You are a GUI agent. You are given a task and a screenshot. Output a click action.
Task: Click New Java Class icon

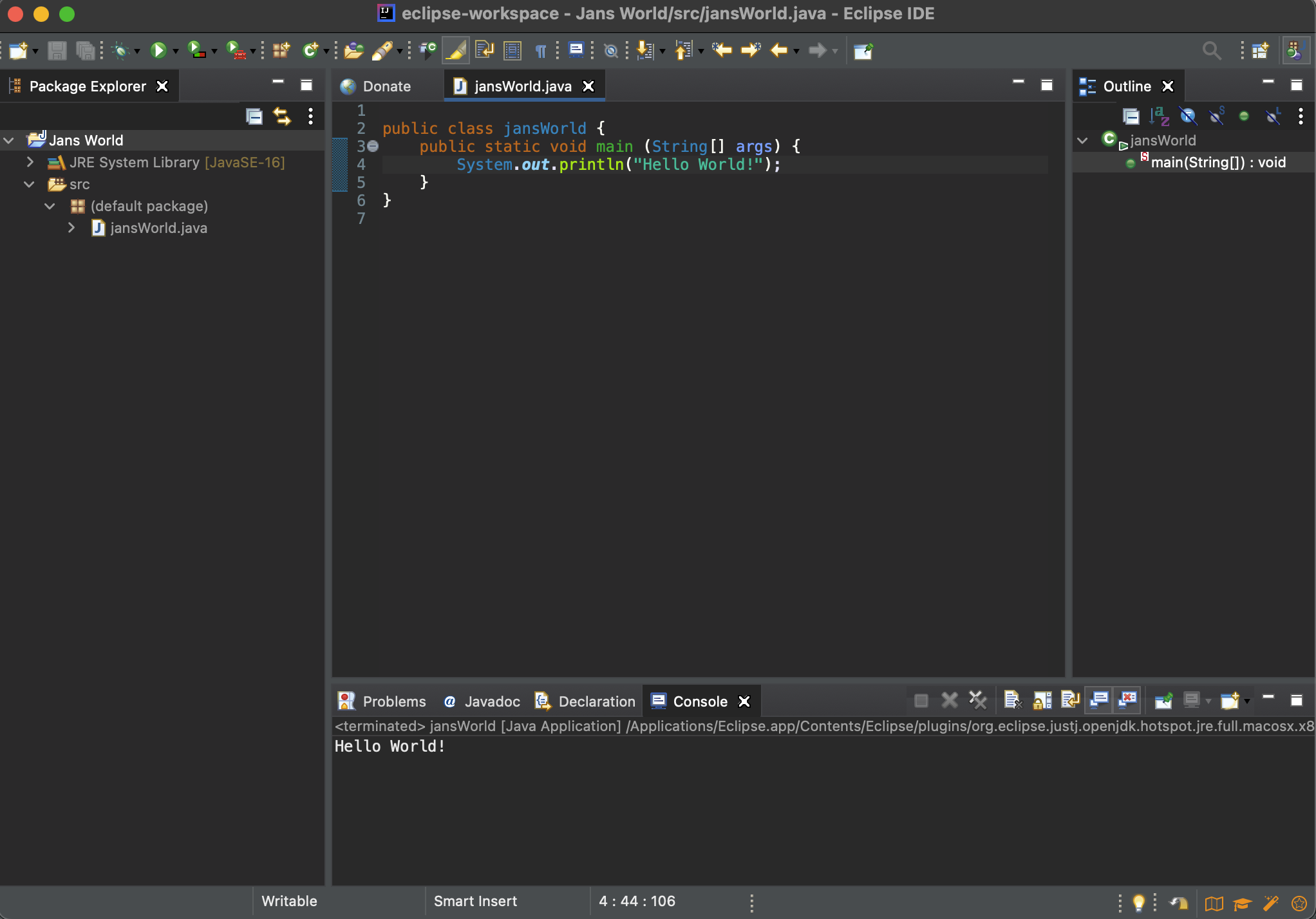pos(310,50)
